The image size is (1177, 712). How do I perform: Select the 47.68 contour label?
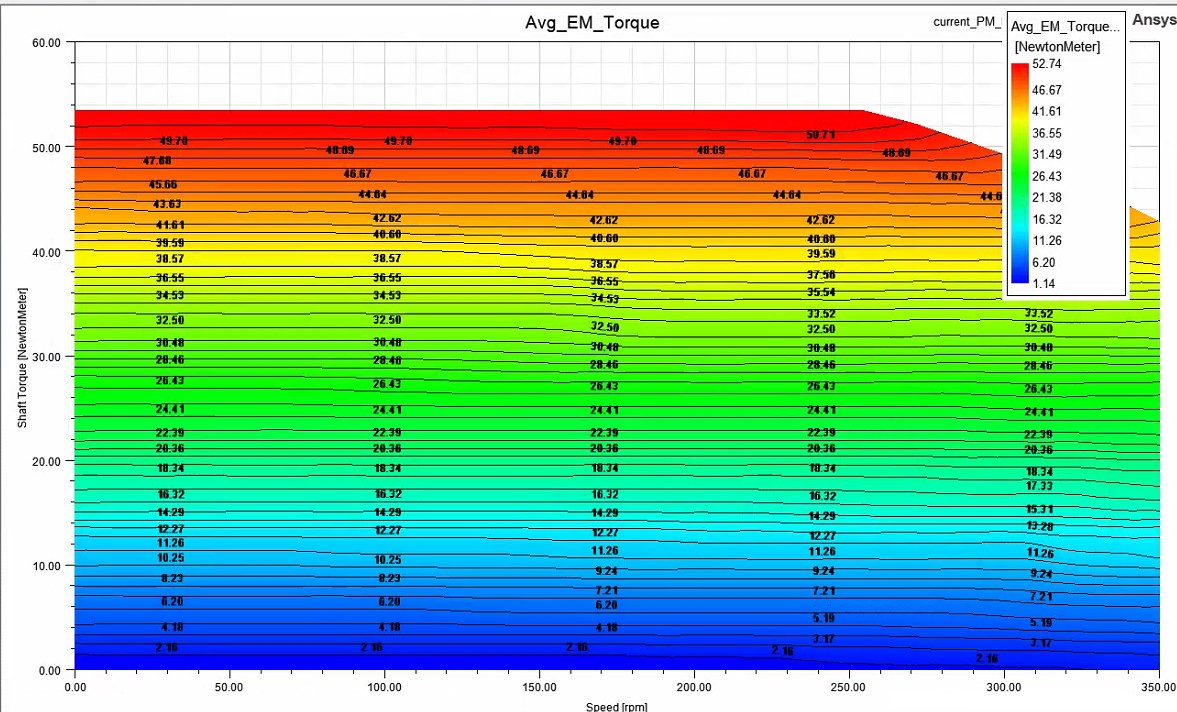point(157,161)
